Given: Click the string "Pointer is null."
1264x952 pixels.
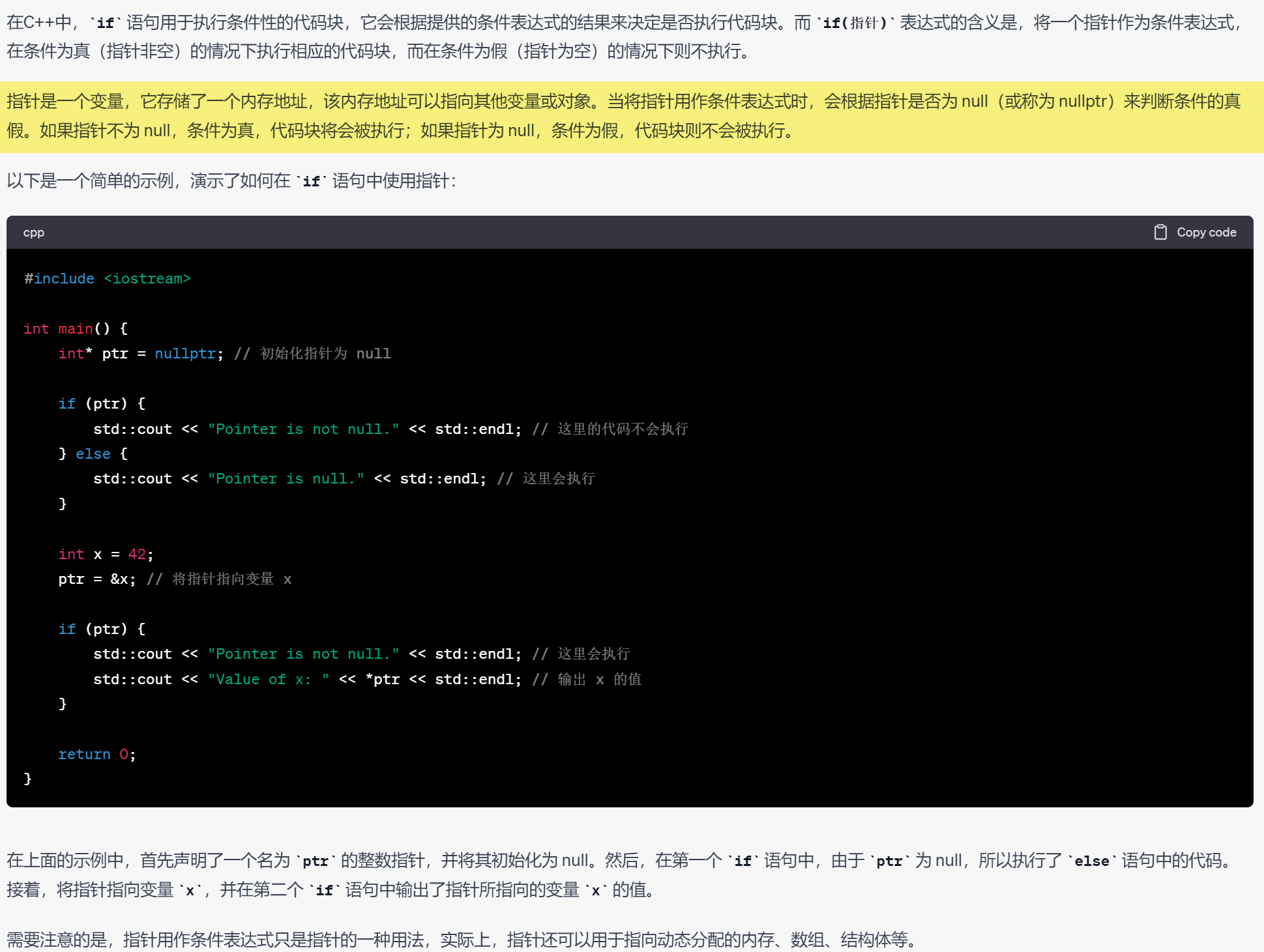Looking at the screenshot, I should (286, 479).
